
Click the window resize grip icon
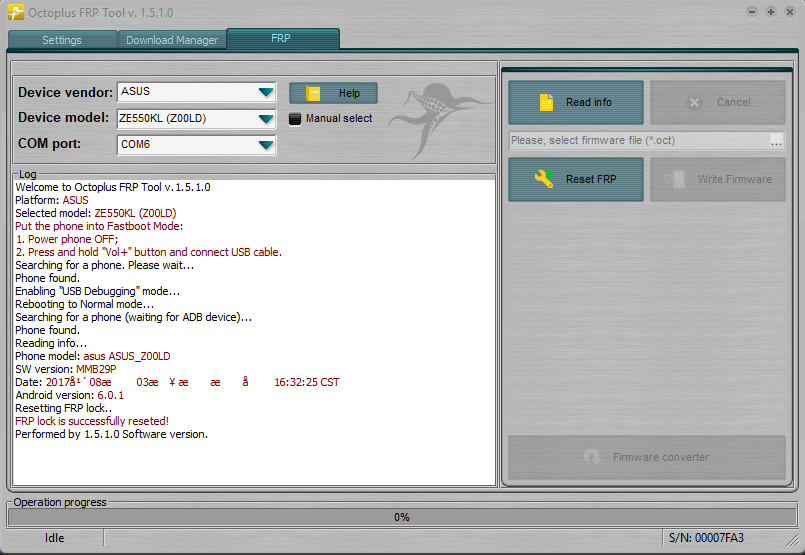coord(792,539)
